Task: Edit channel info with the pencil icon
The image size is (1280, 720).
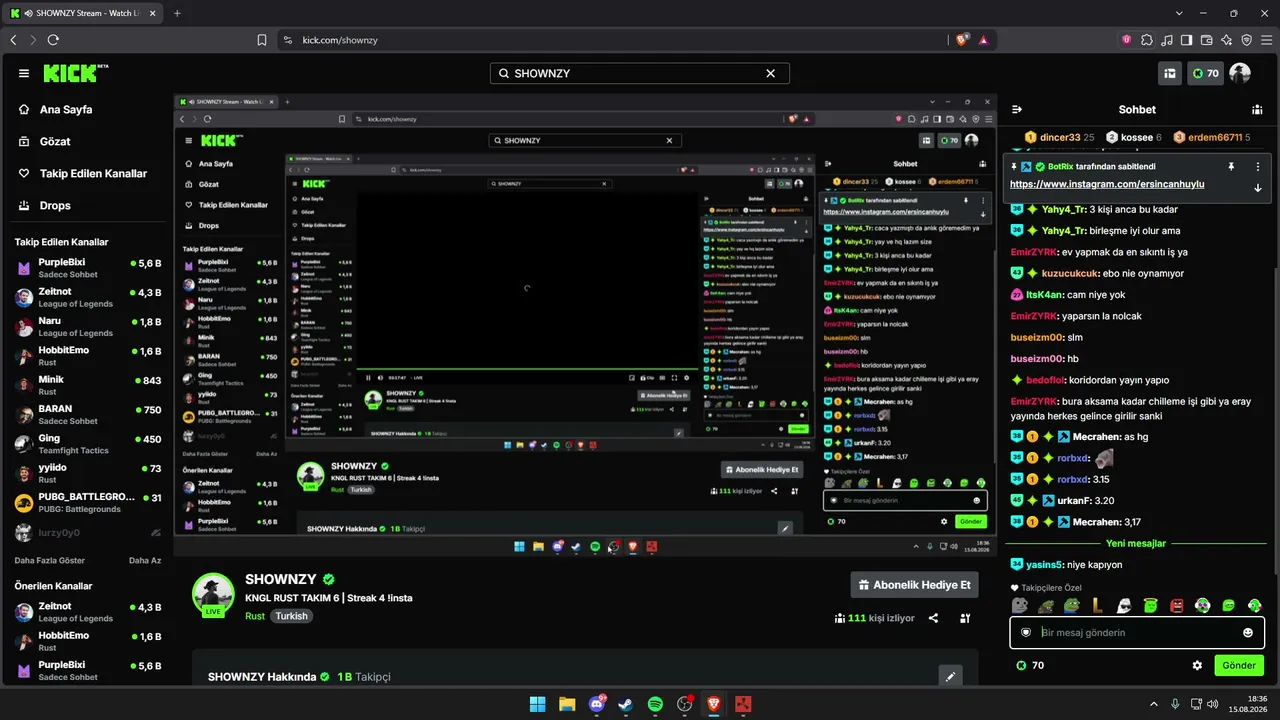Action: click(x=951, y=677)
